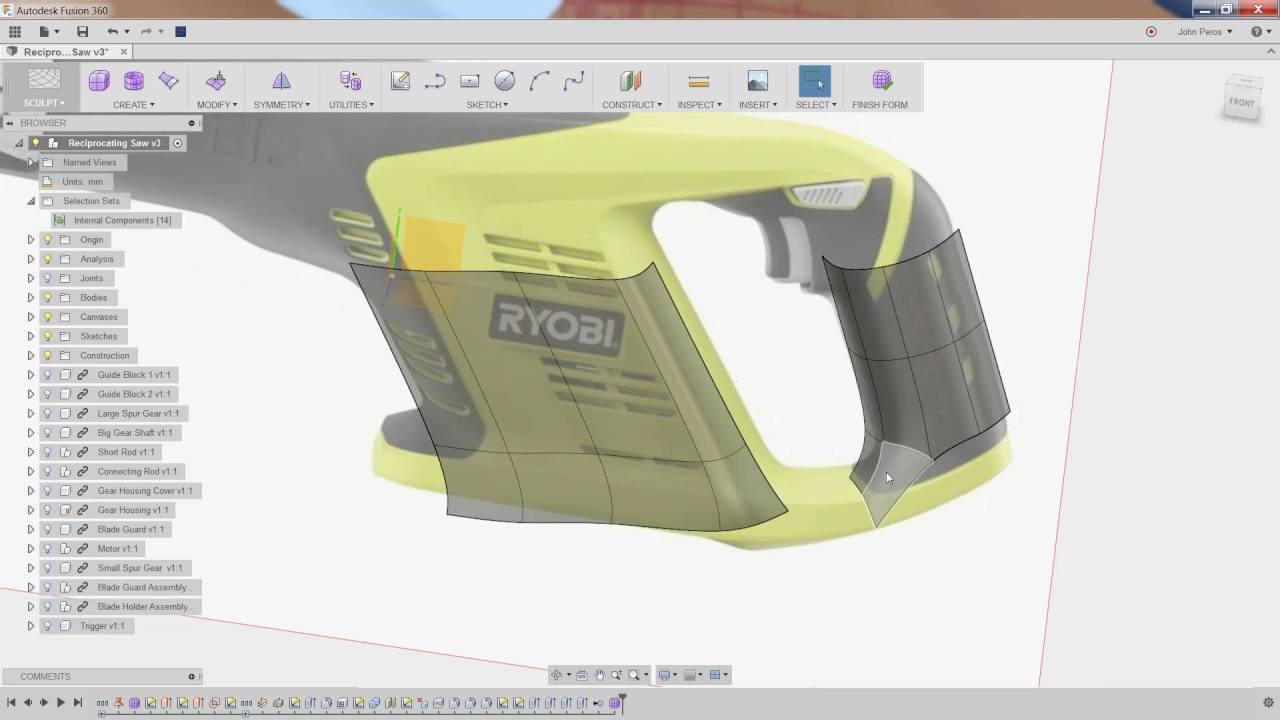This screenshot has height=720, width=1280.
Task: Select the Rectangle sketch tool
Action: [x=470, y=81]
